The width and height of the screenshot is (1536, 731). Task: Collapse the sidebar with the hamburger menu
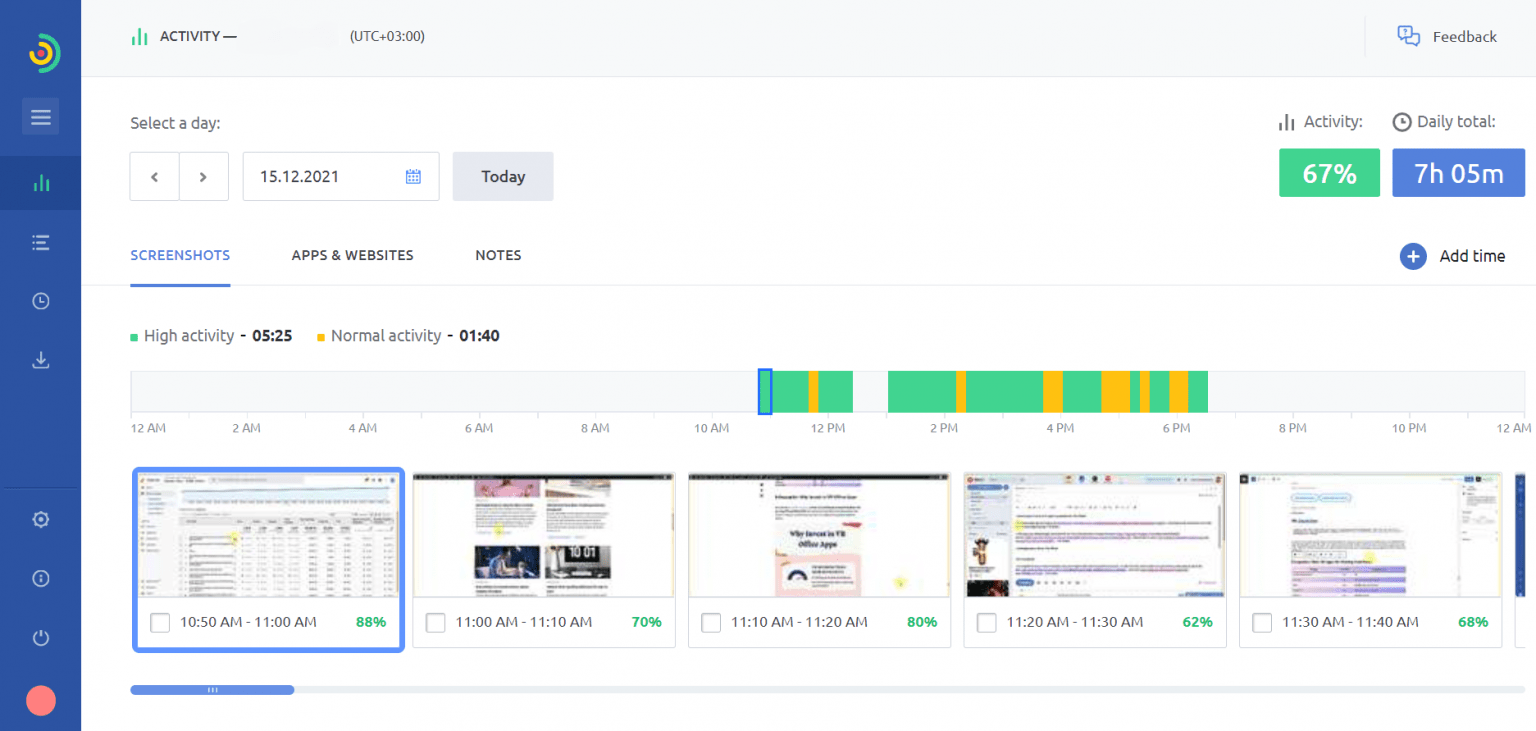40,116
